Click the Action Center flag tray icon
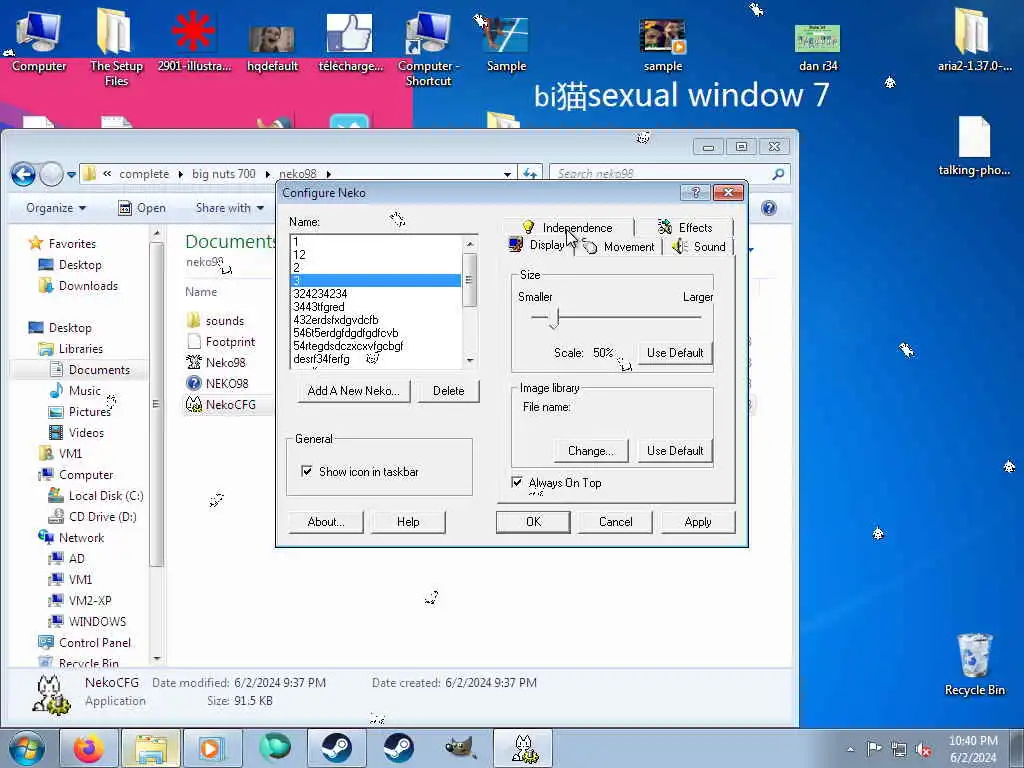1024x768 pixels. click(874, 748)
